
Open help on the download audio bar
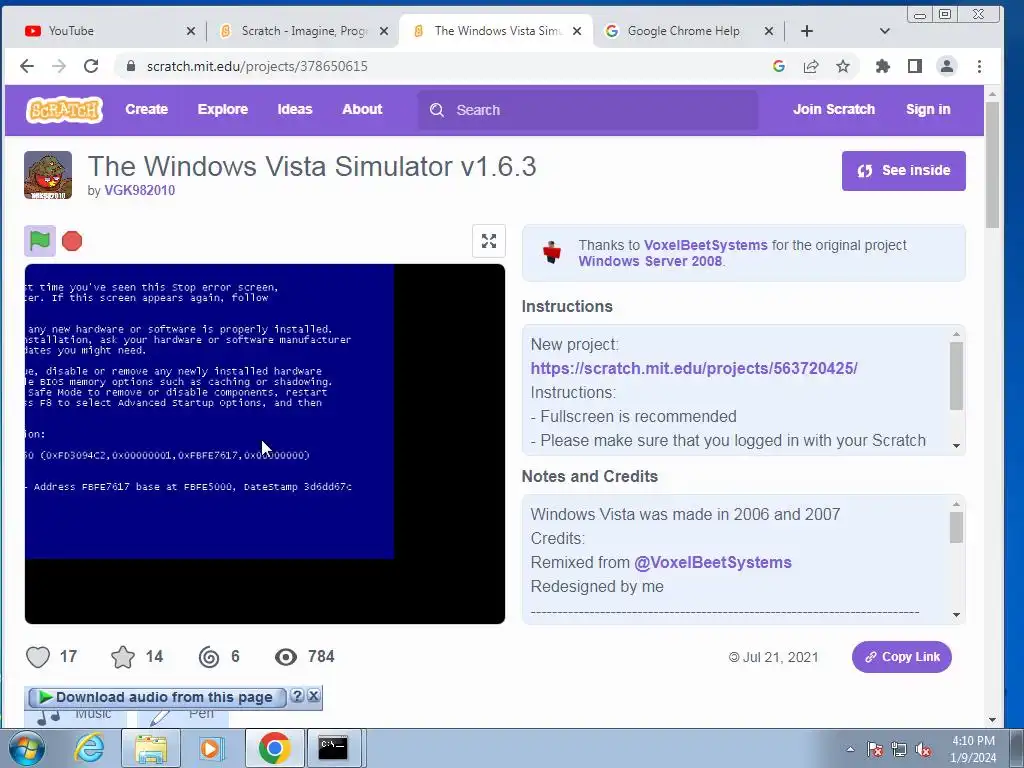[296, 696]
